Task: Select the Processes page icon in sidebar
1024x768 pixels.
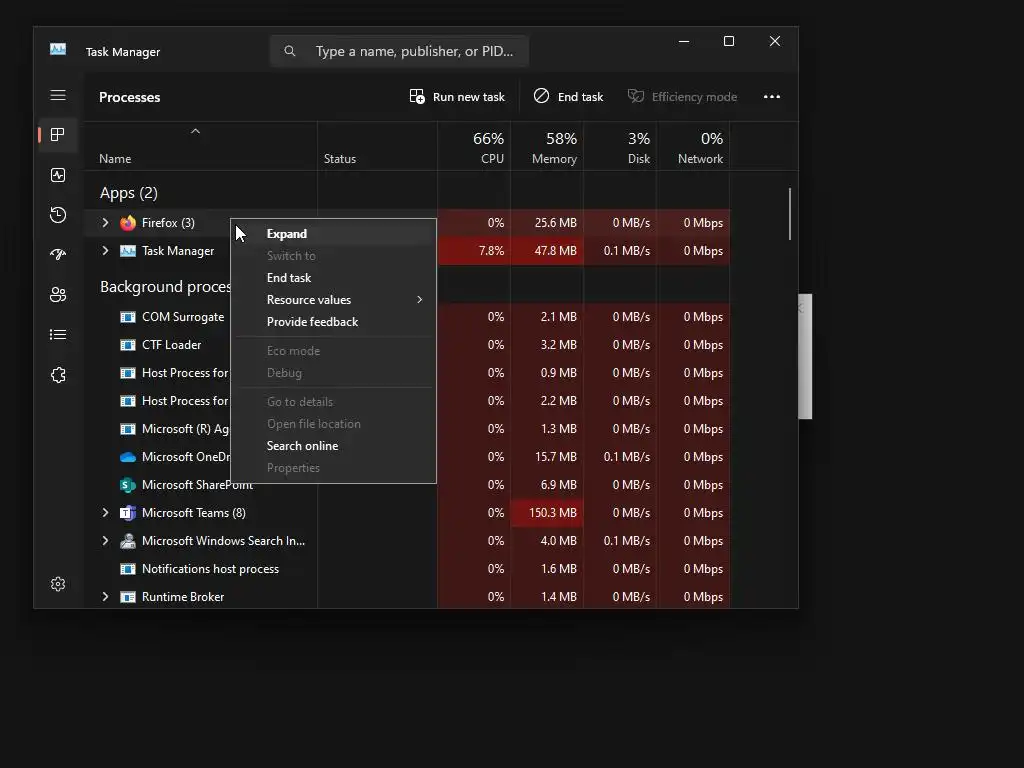Action: click(58, 135)
